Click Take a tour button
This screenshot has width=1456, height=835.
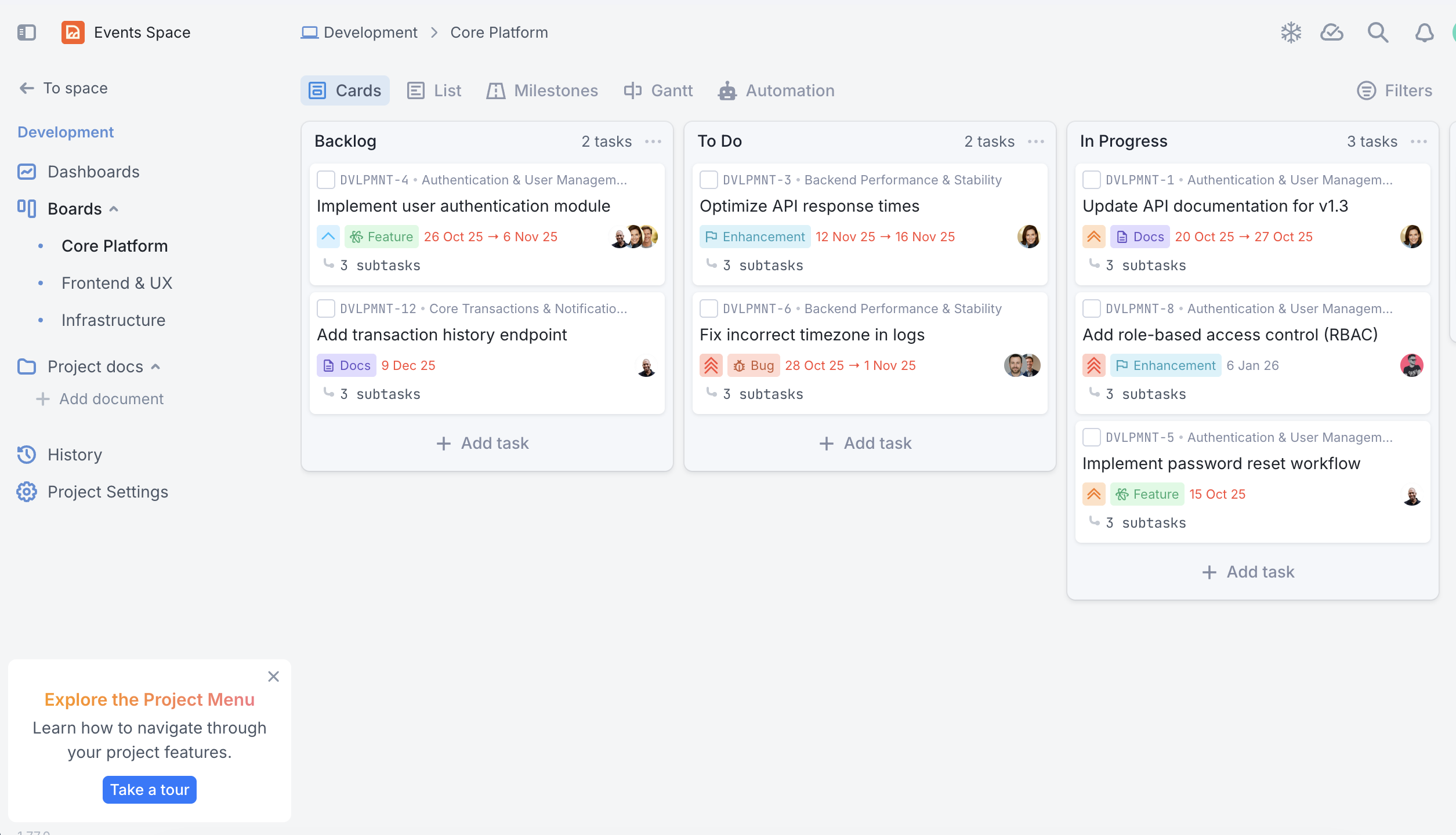(x=150, y=790)
